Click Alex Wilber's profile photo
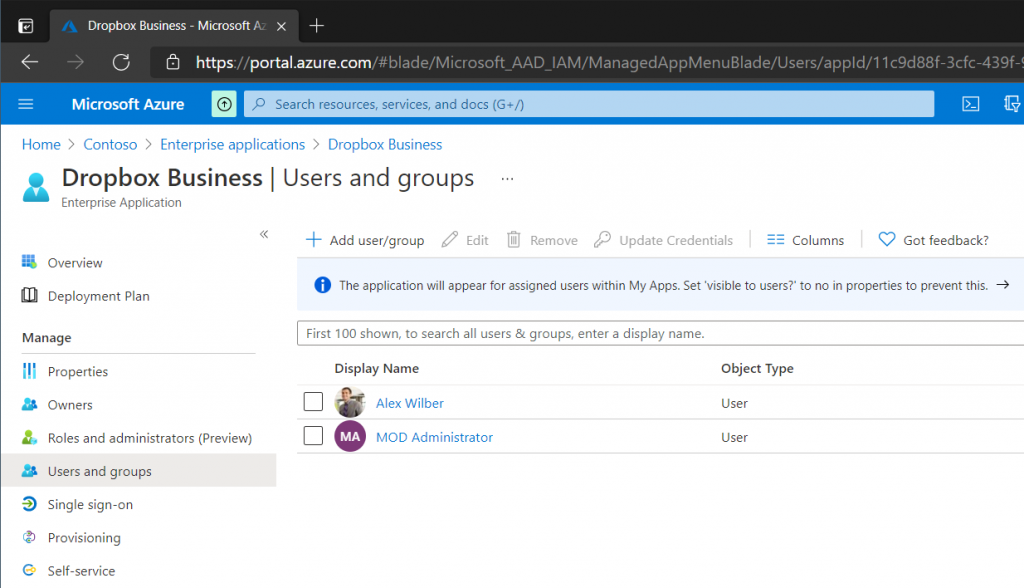 tap(350, 402)
